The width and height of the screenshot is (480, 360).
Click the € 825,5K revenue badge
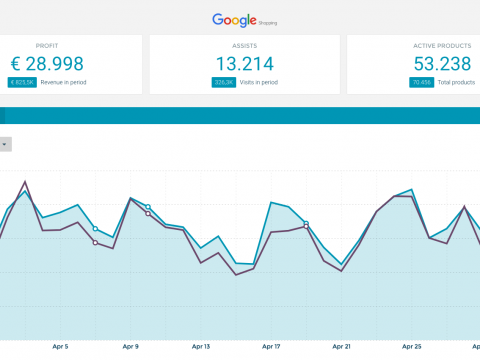pos(22,82)
